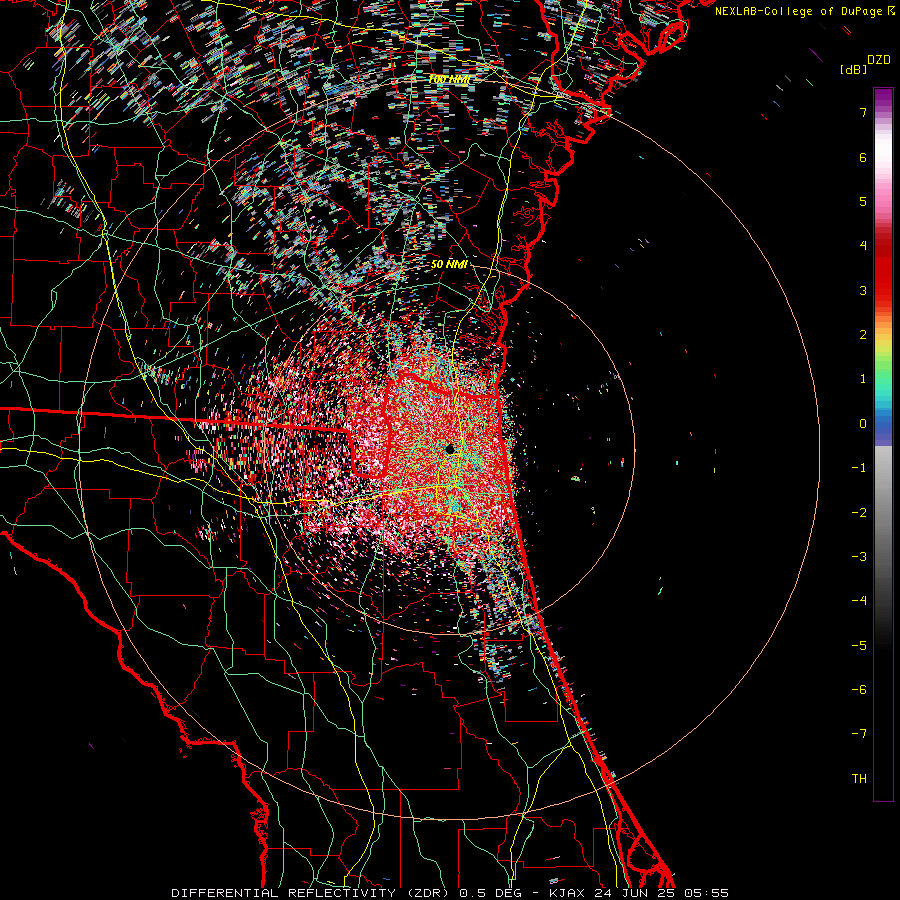This screenshot has width=900, height=900.
Task: Click the Differential Reflectivity caption at the bottom
Action: [x=449, y=893]
